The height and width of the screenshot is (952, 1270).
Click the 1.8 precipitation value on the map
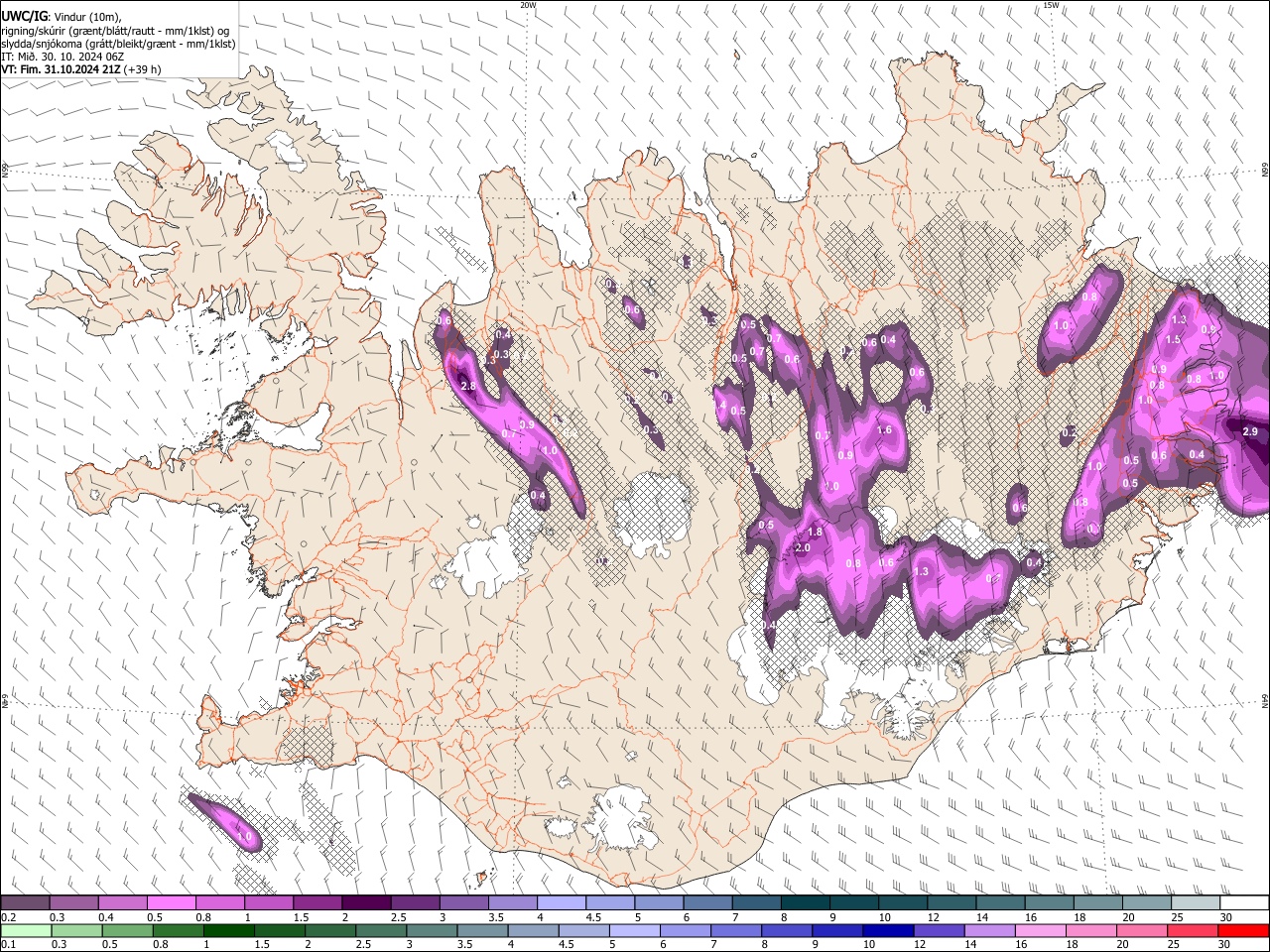click(815, 532)
